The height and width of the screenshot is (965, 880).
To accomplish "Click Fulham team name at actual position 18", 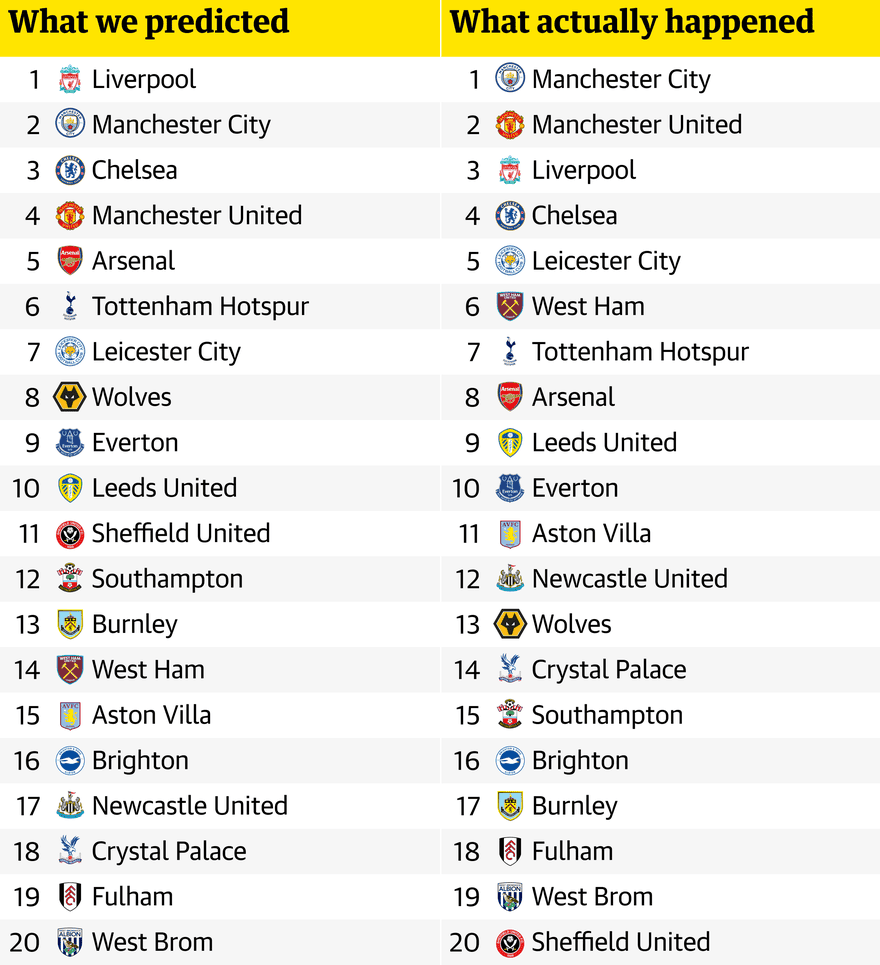I will pyautogui.click(x=572, y=852).
